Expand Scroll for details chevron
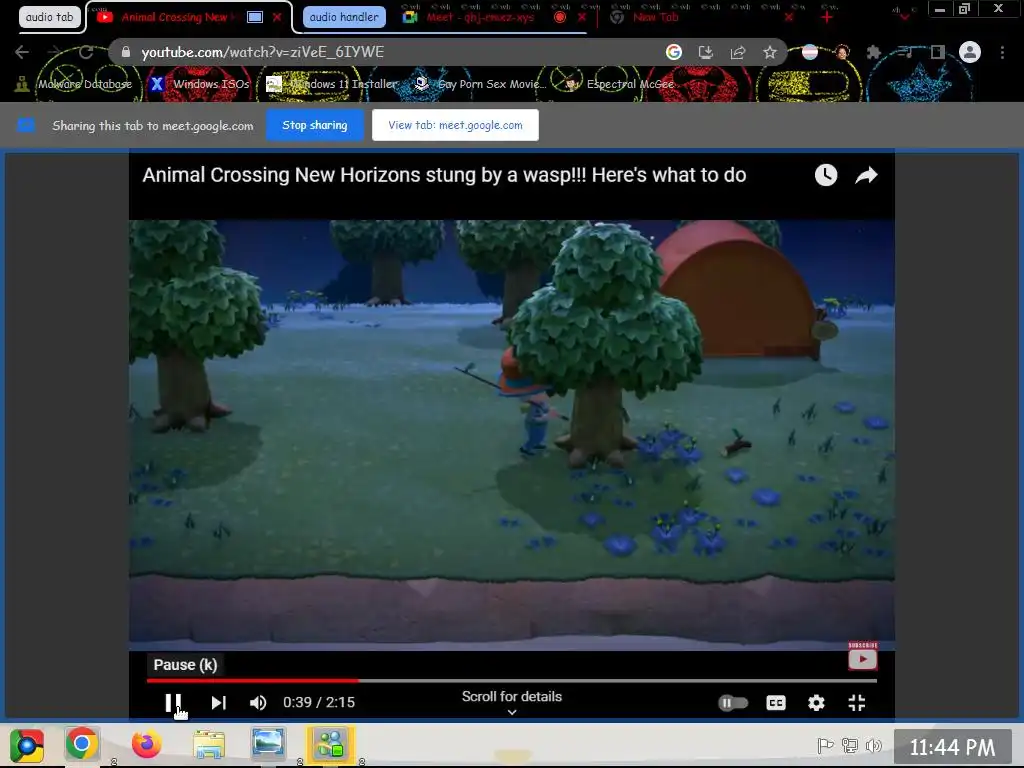Screen dimensions: 1024x768 512,712
